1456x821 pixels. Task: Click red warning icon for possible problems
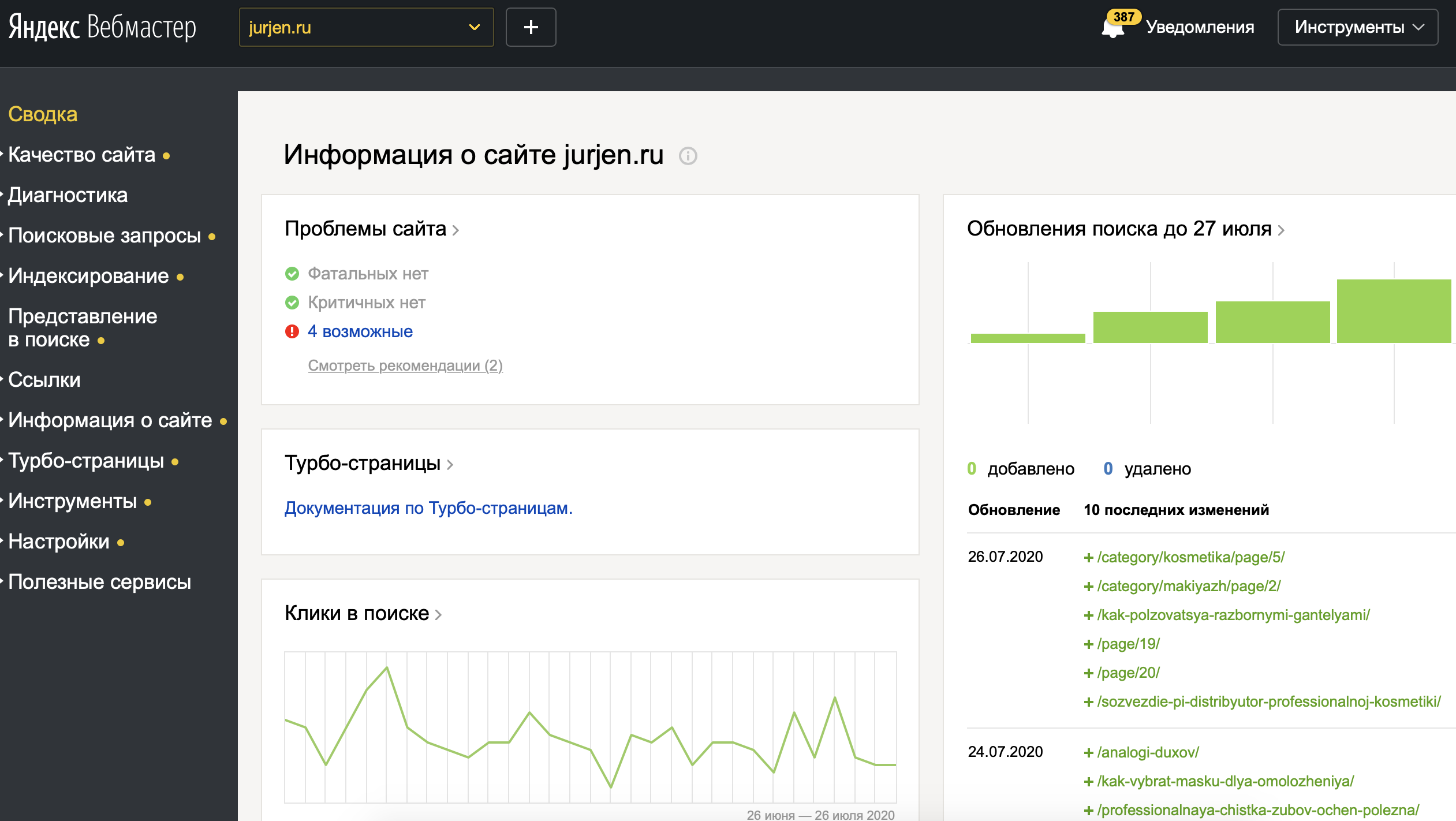point(292,331)
